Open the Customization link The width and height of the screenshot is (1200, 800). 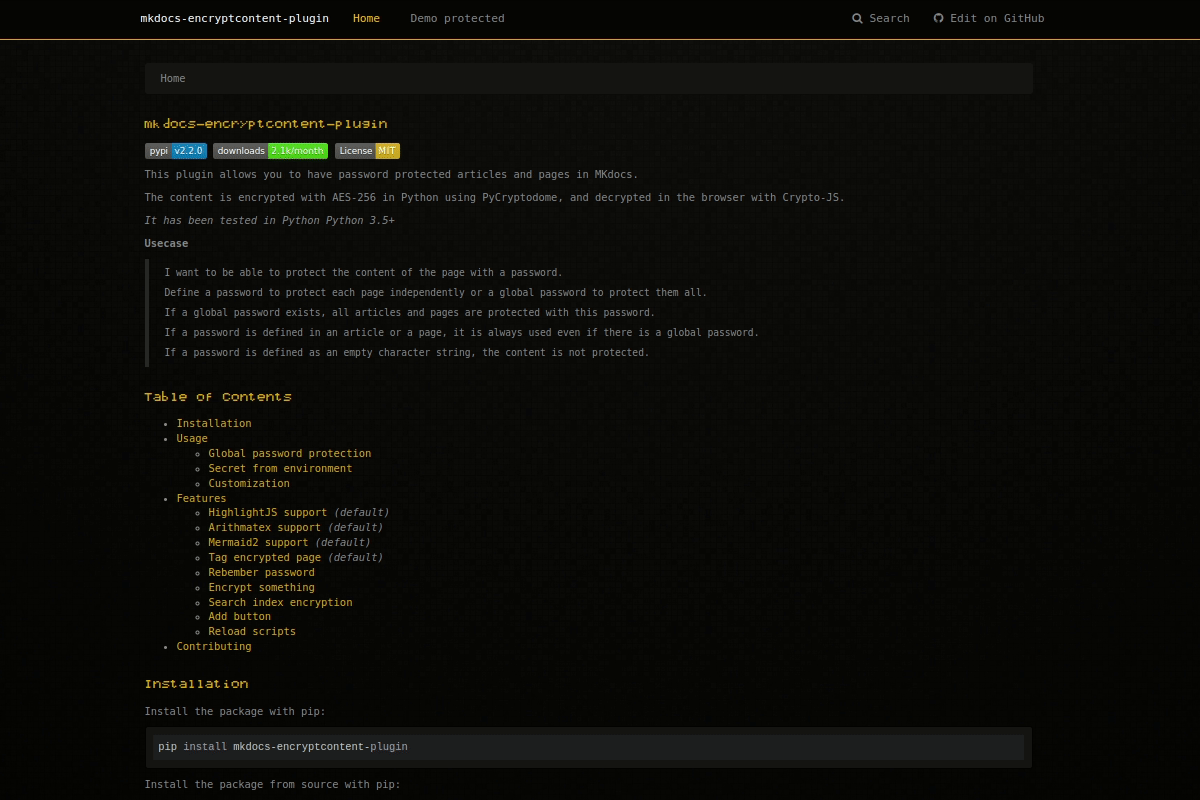point(248,483)
